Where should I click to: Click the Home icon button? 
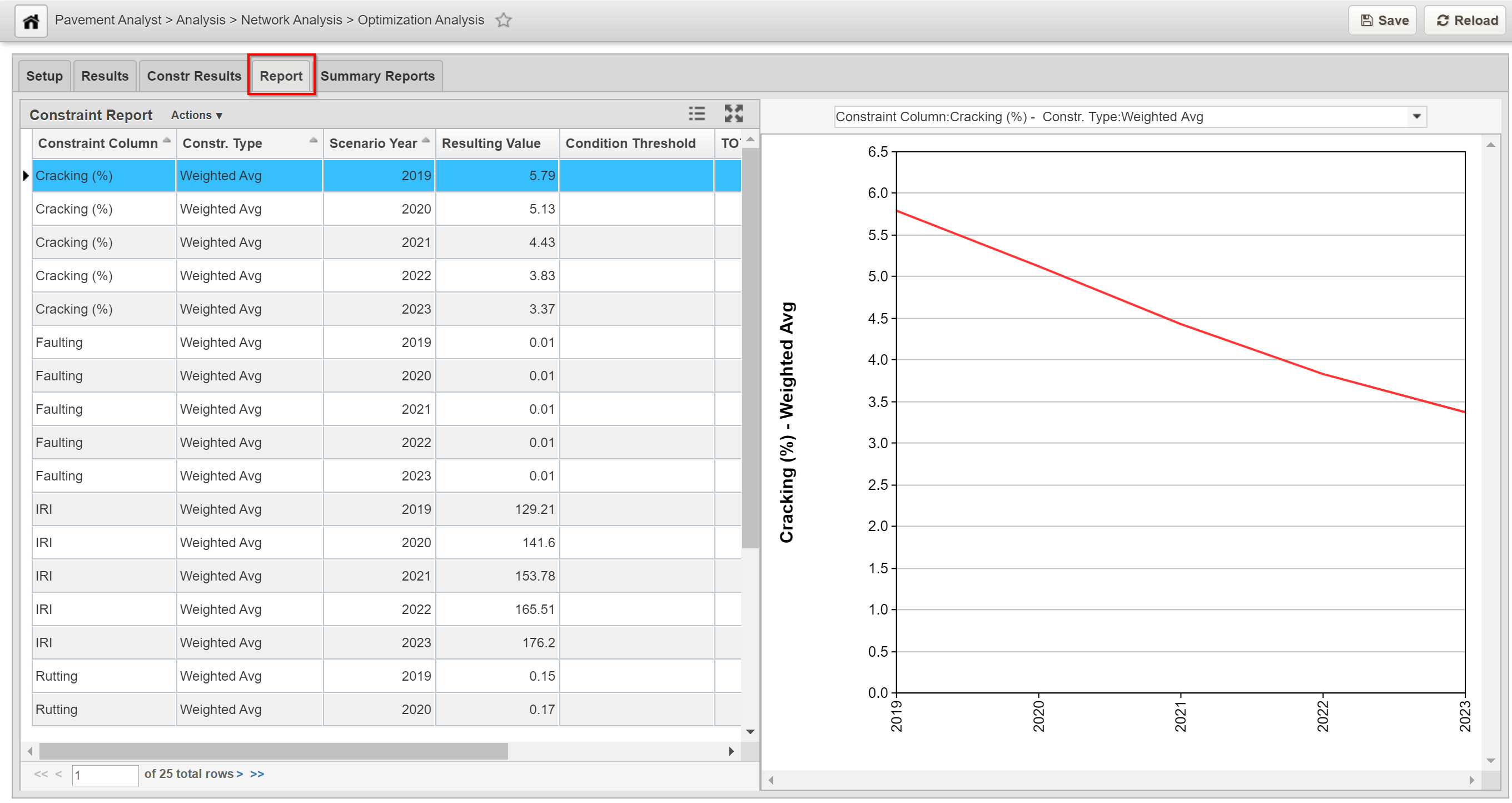click(31, 21)
